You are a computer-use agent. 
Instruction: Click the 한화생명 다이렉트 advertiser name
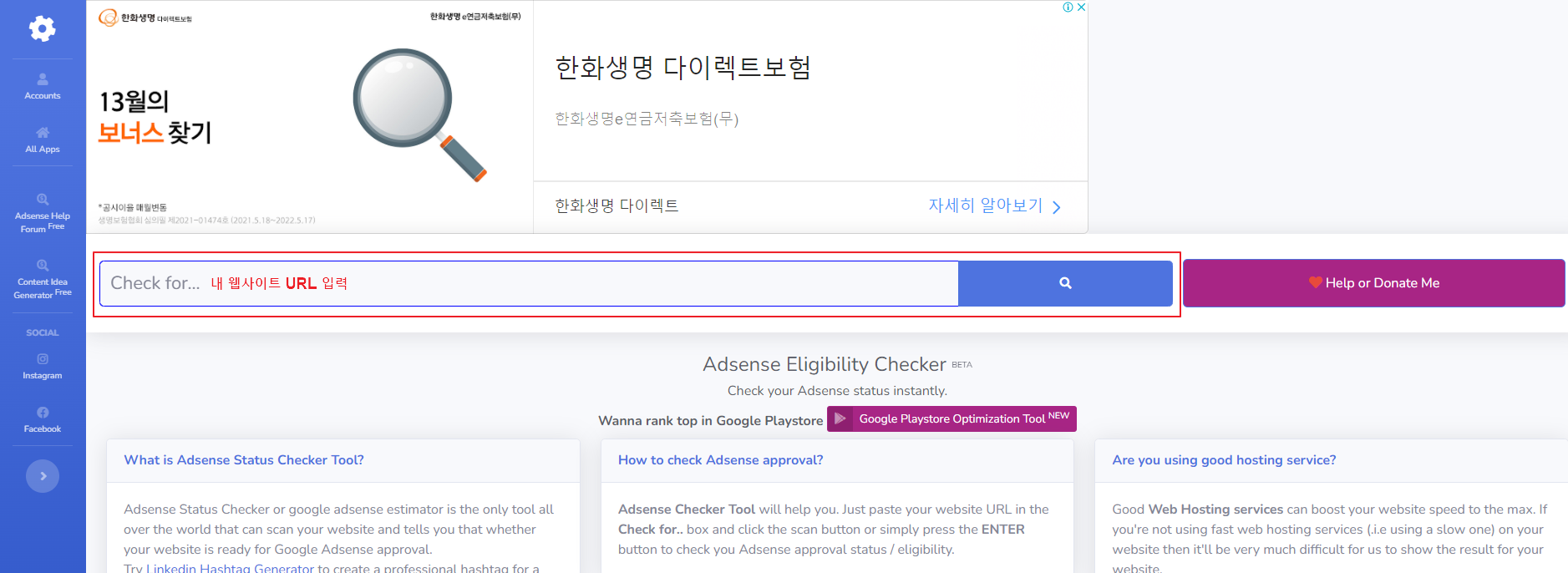(617, 205)
